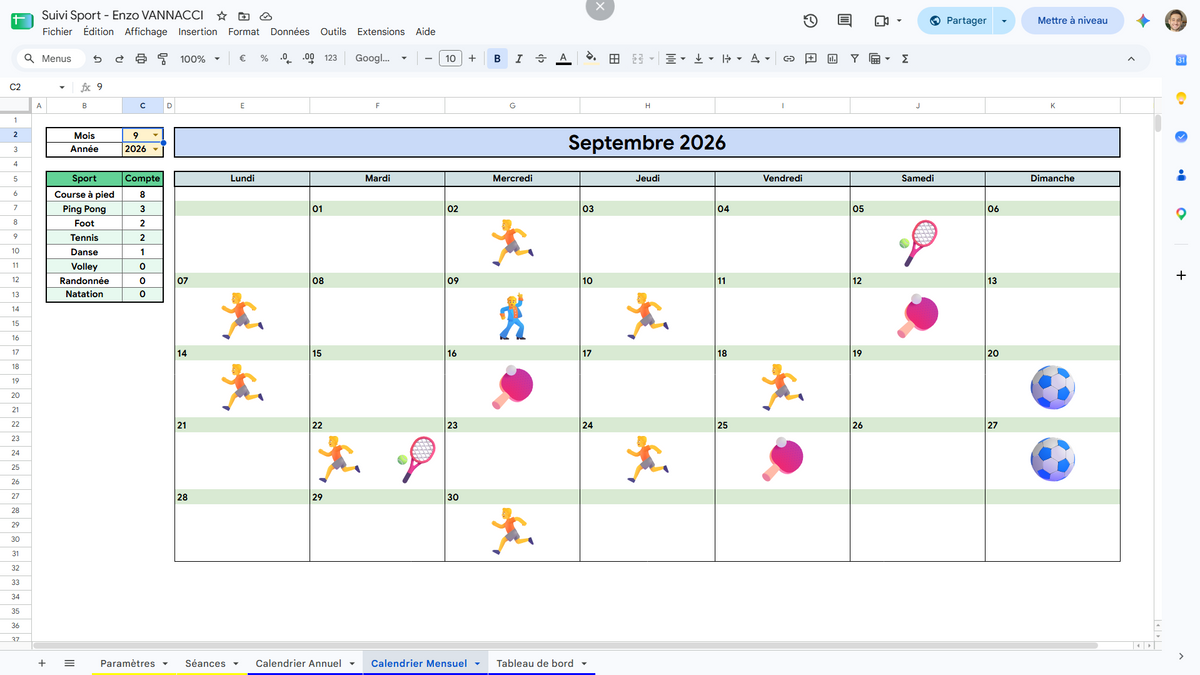Increase the number of decimal places
1200x675 pixels.
(308, 59)
